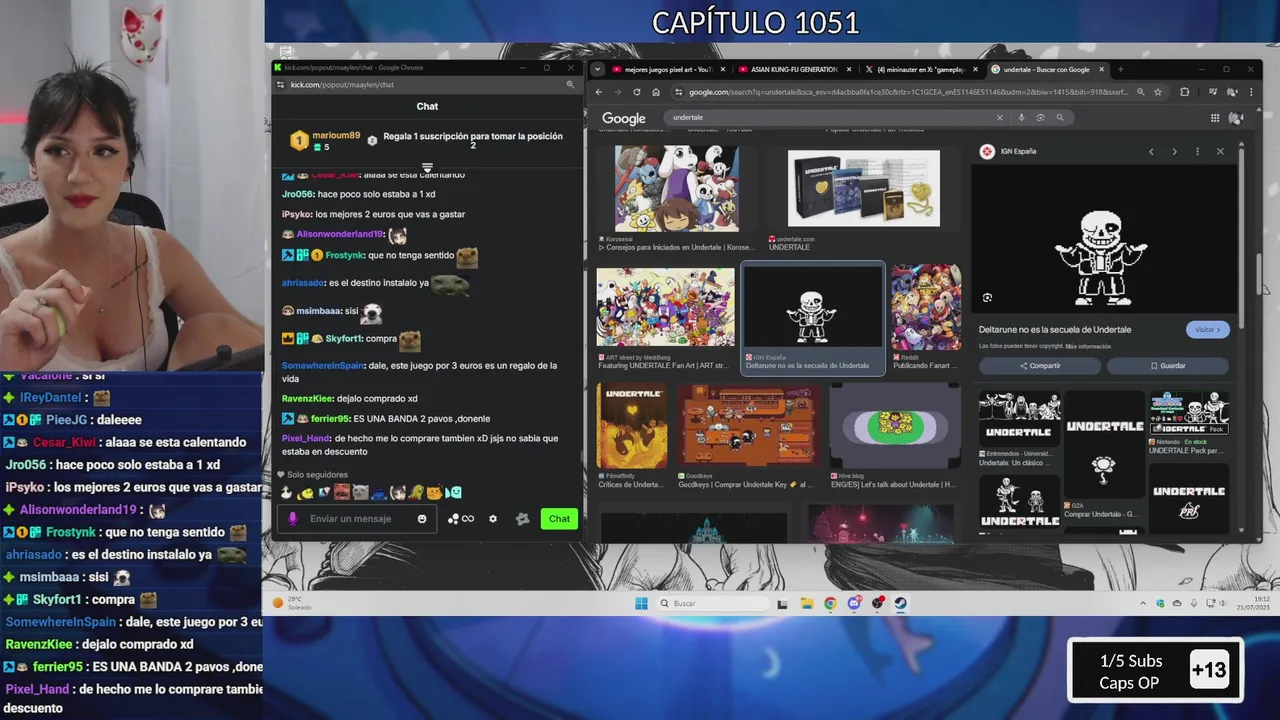1280x720 pixels.
Task: Open the weather widget showing 29°C
Action: [292, 603]
